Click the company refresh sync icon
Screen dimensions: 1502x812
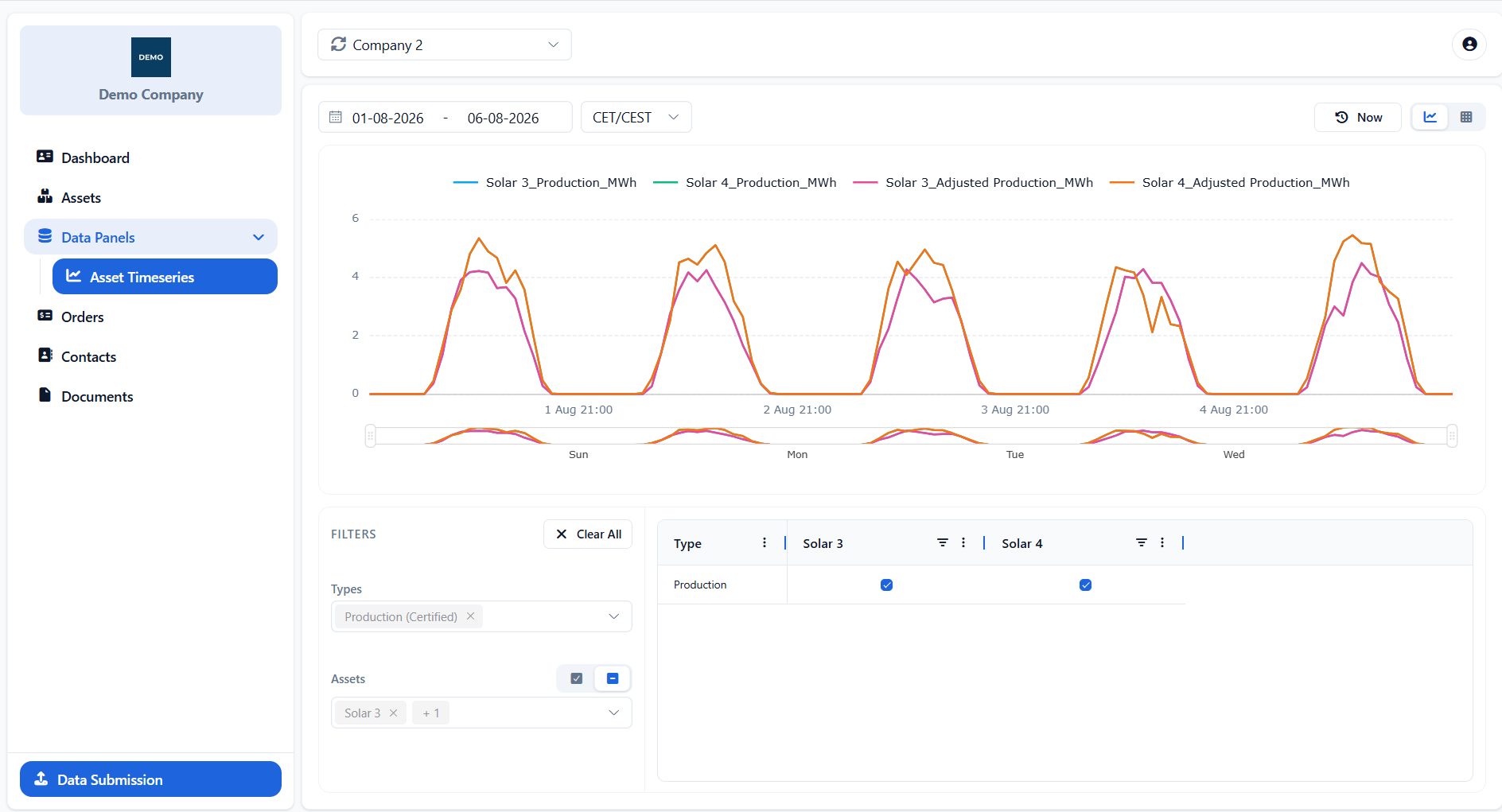coord(339,45)
